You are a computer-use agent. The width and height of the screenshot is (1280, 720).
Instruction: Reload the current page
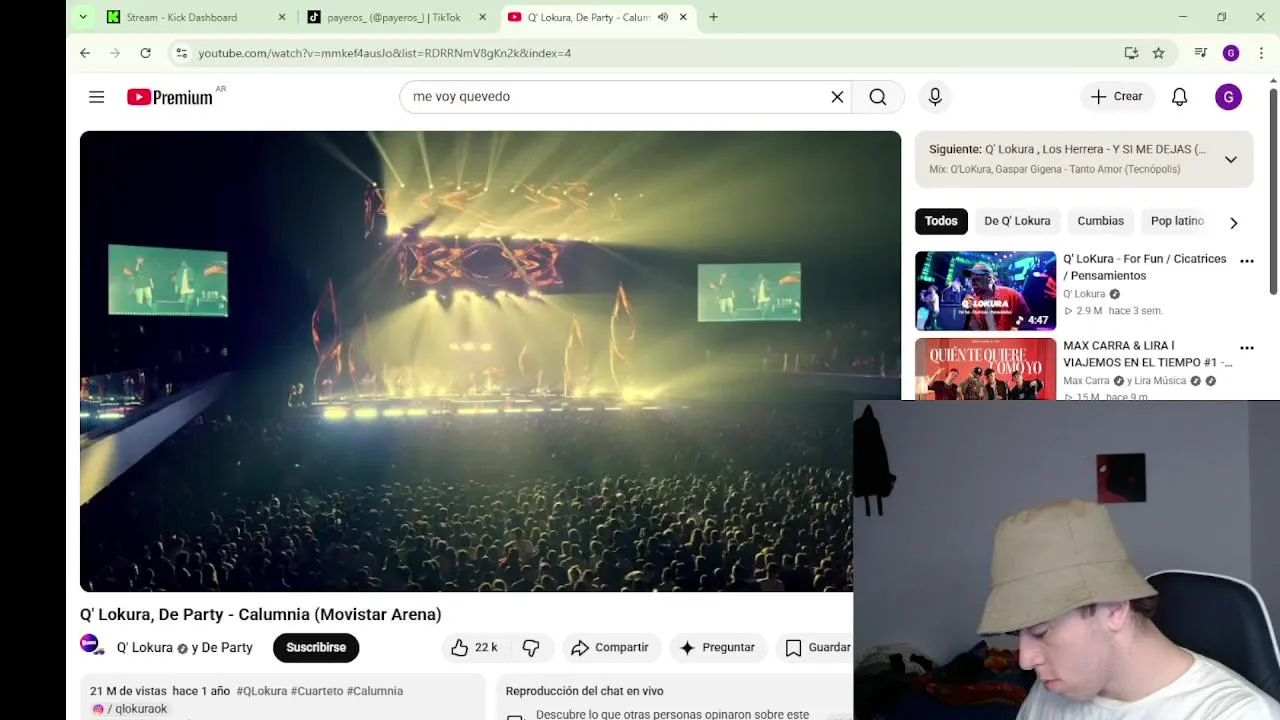coord(146,53)
